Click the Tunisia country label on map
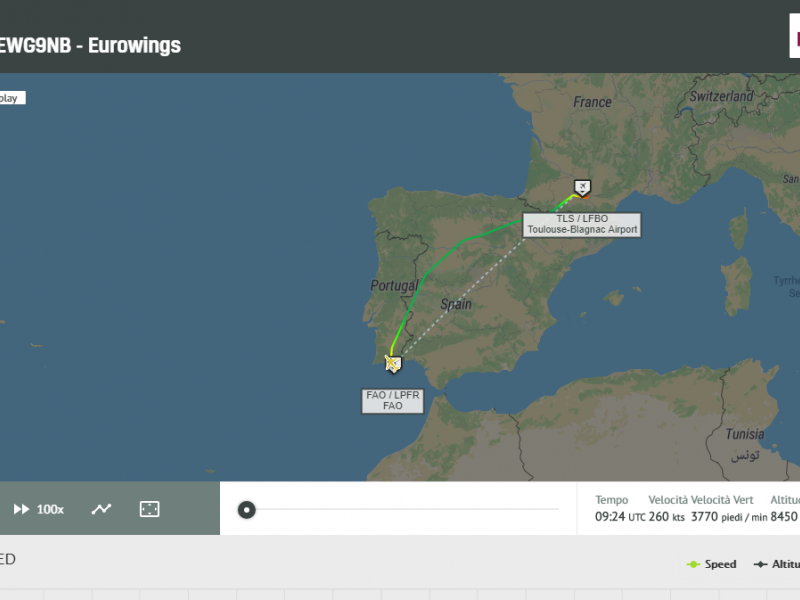 [745, 434]
